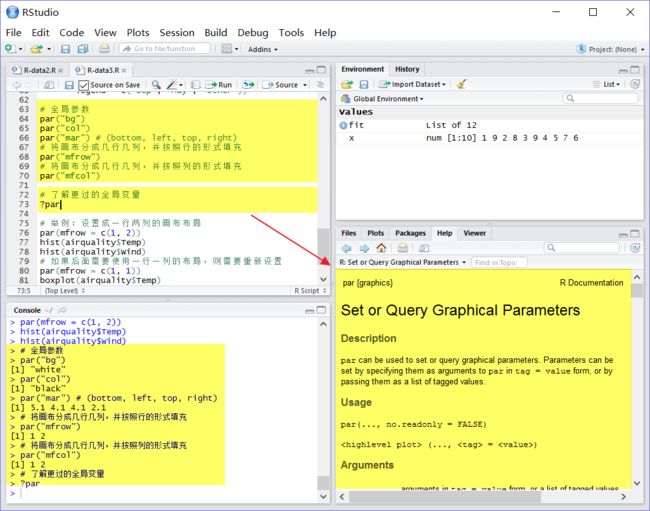Close the R-data2.R tab
This screenshot has height=511, width=650.
click(61, 70)
